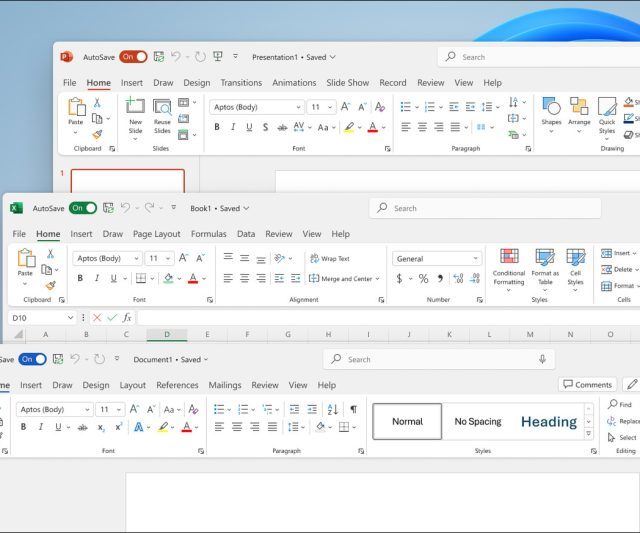Open Mailings tab in Word
The height and width of the screenshot is (533, 640).
[x=225, y=385]
